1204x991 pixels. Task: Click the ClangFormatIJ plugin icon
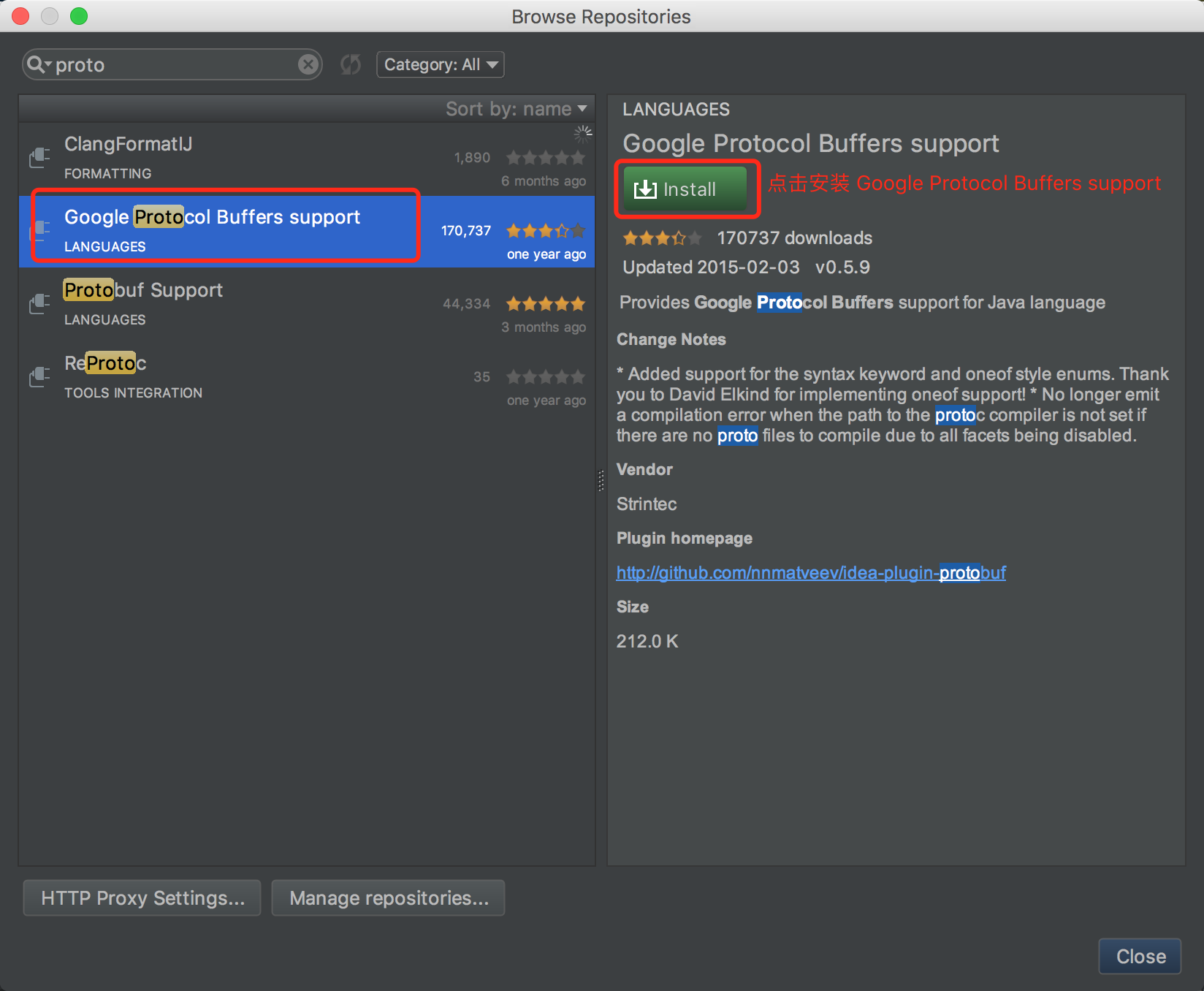coord(39,157)
